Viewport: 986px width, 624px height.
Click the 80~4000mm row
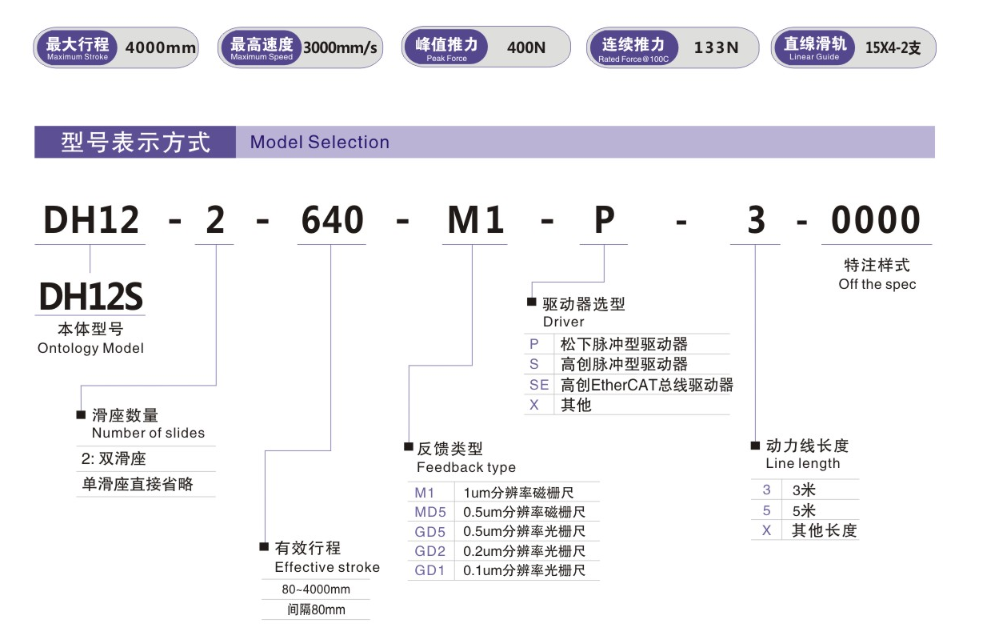tap(316, 589)
